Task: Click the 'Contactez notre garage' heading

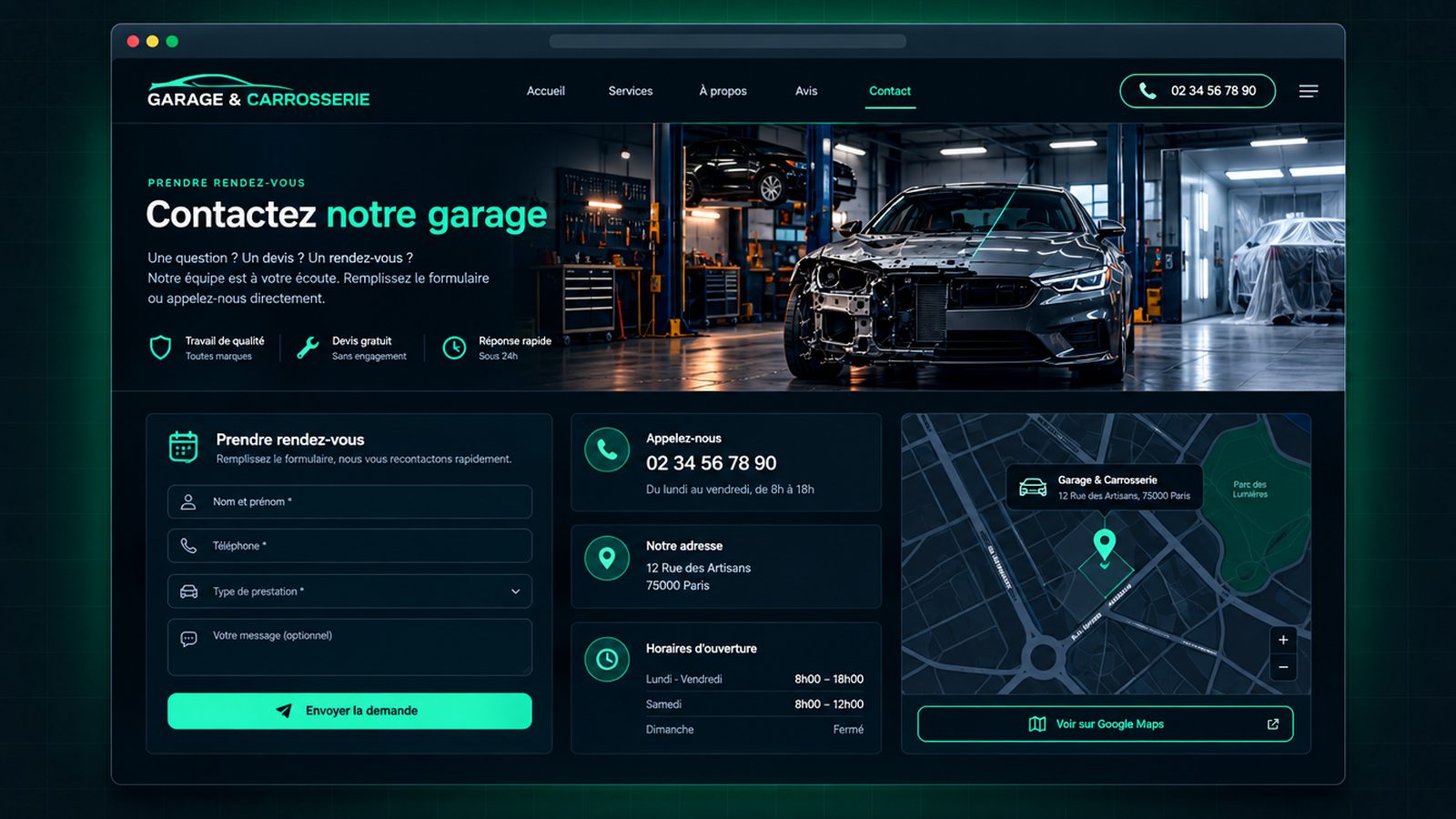Action: [347, 216]
